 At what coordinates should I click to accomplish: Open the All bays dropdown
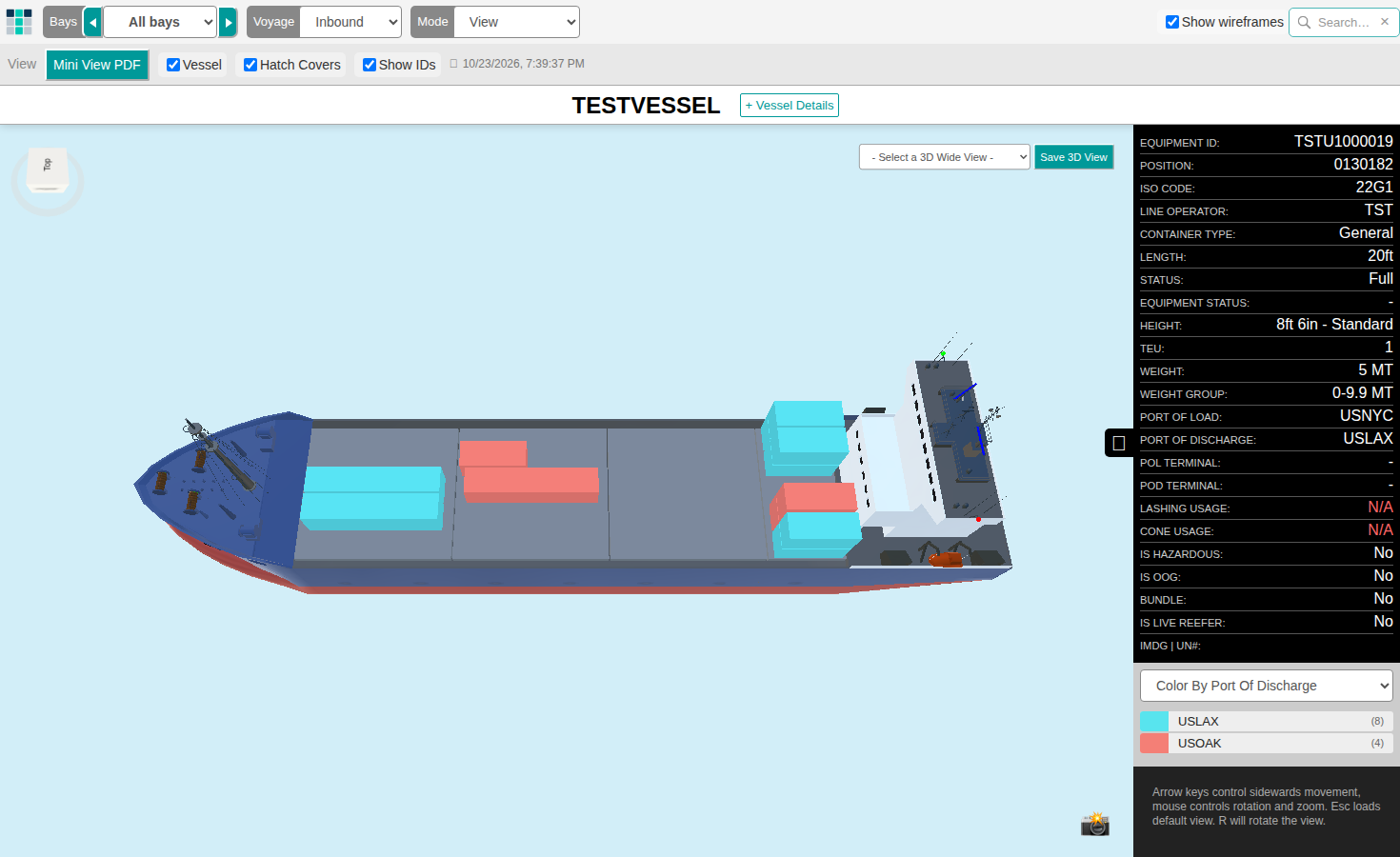(x=160, y=22)
